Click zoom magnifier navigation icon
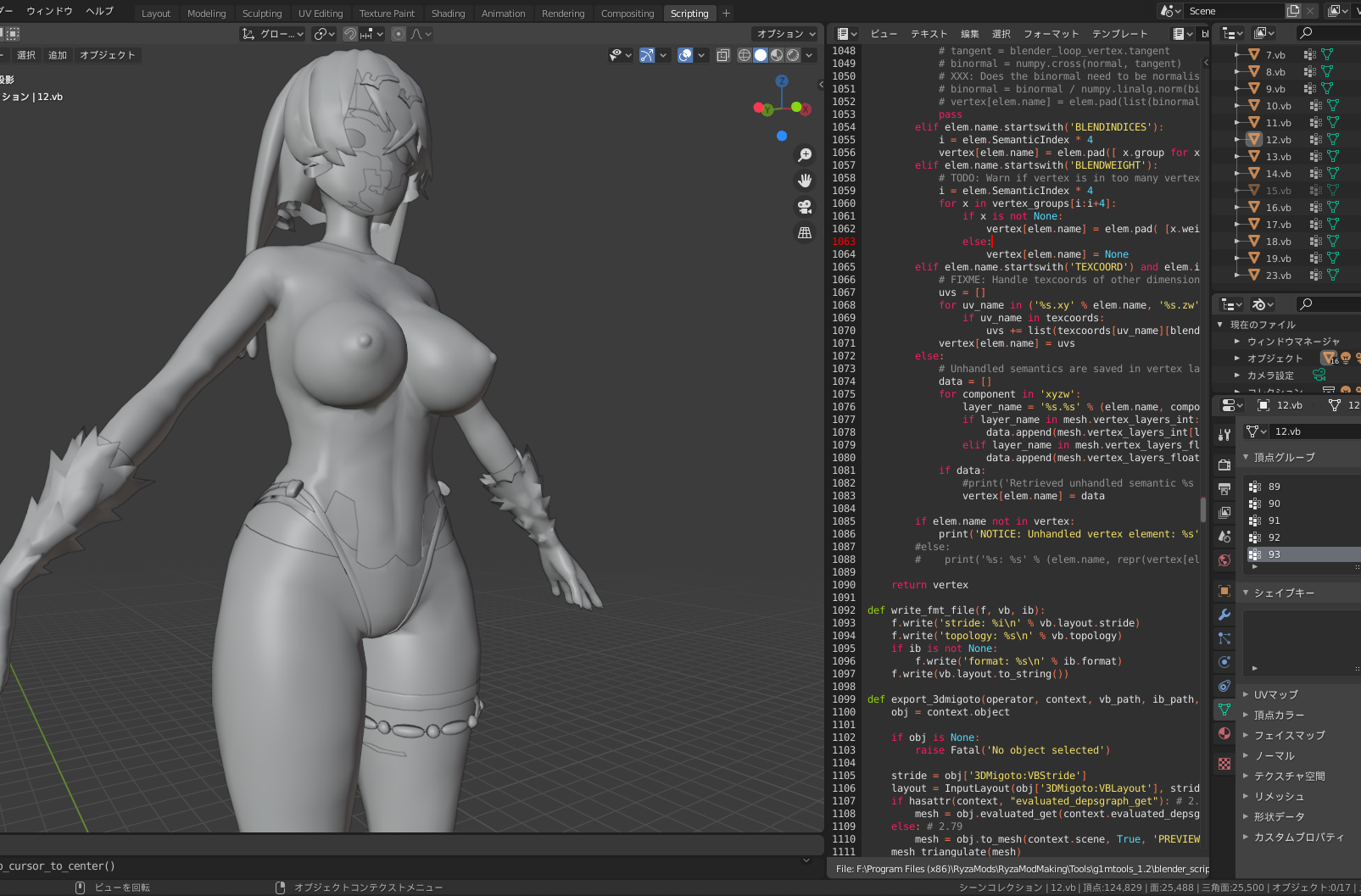The image size is (1361, 896). (805, 155)
